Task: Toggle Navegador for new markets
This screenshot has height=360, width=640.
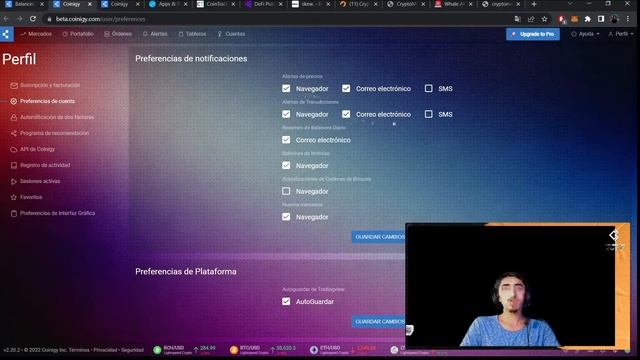Action: (286, 217)
